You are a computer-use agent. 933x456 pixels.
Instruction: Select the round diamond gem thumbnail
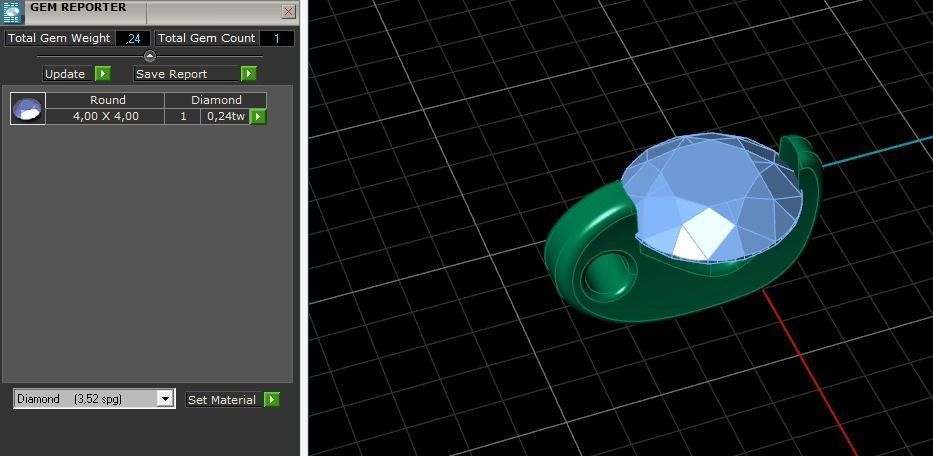pos(28,108)
